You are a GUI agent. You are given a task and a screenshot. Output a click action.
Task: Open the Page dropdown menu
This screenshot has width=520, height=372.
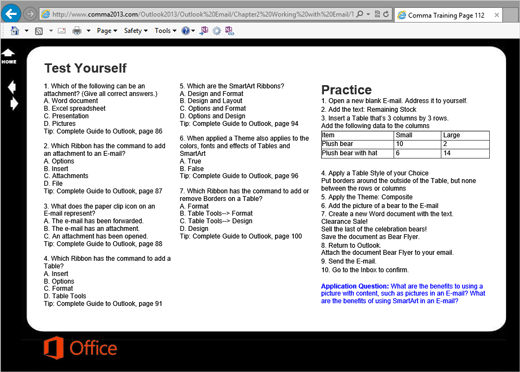tap(107, 31)
